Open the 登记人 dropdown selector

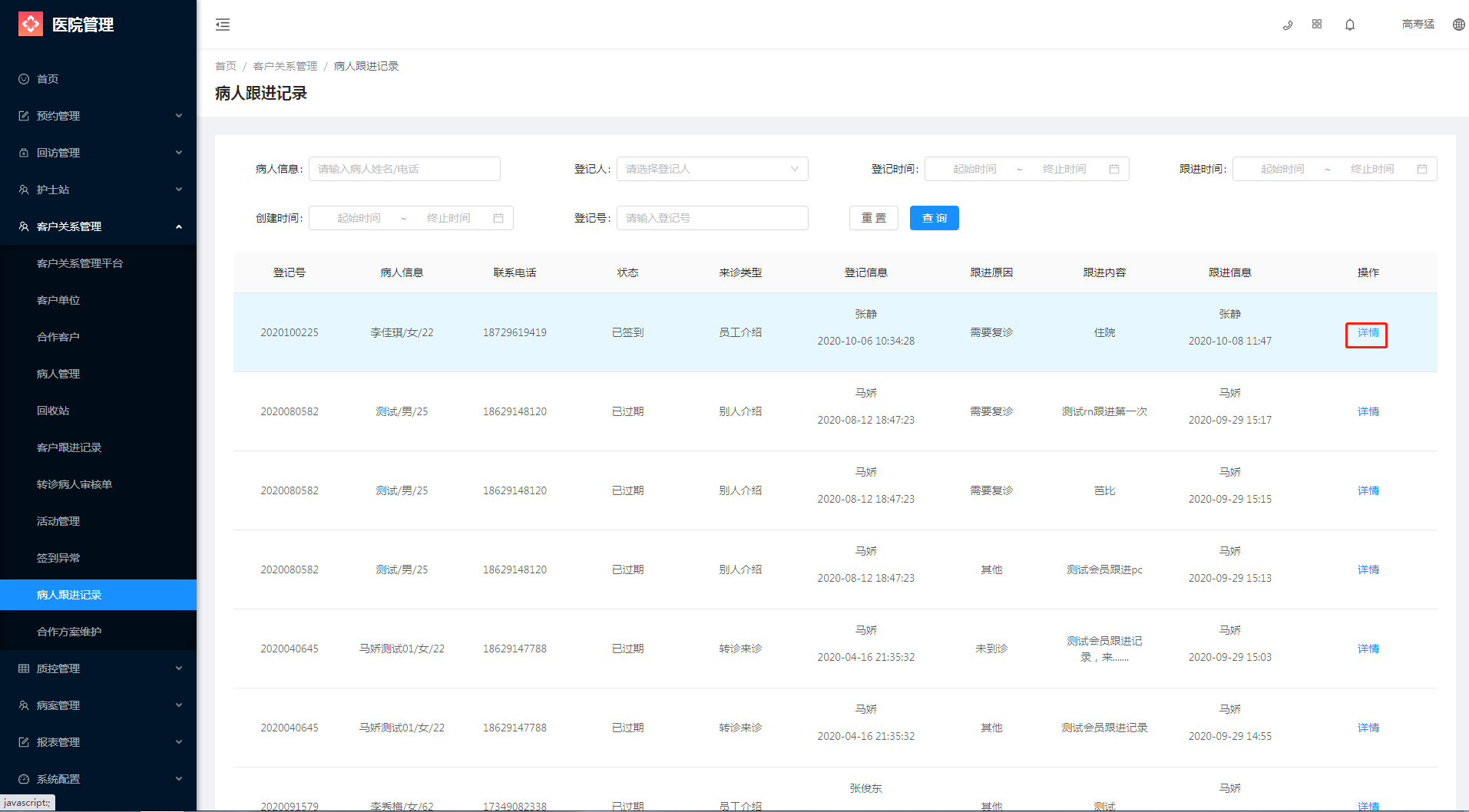(x=713, y=169)
